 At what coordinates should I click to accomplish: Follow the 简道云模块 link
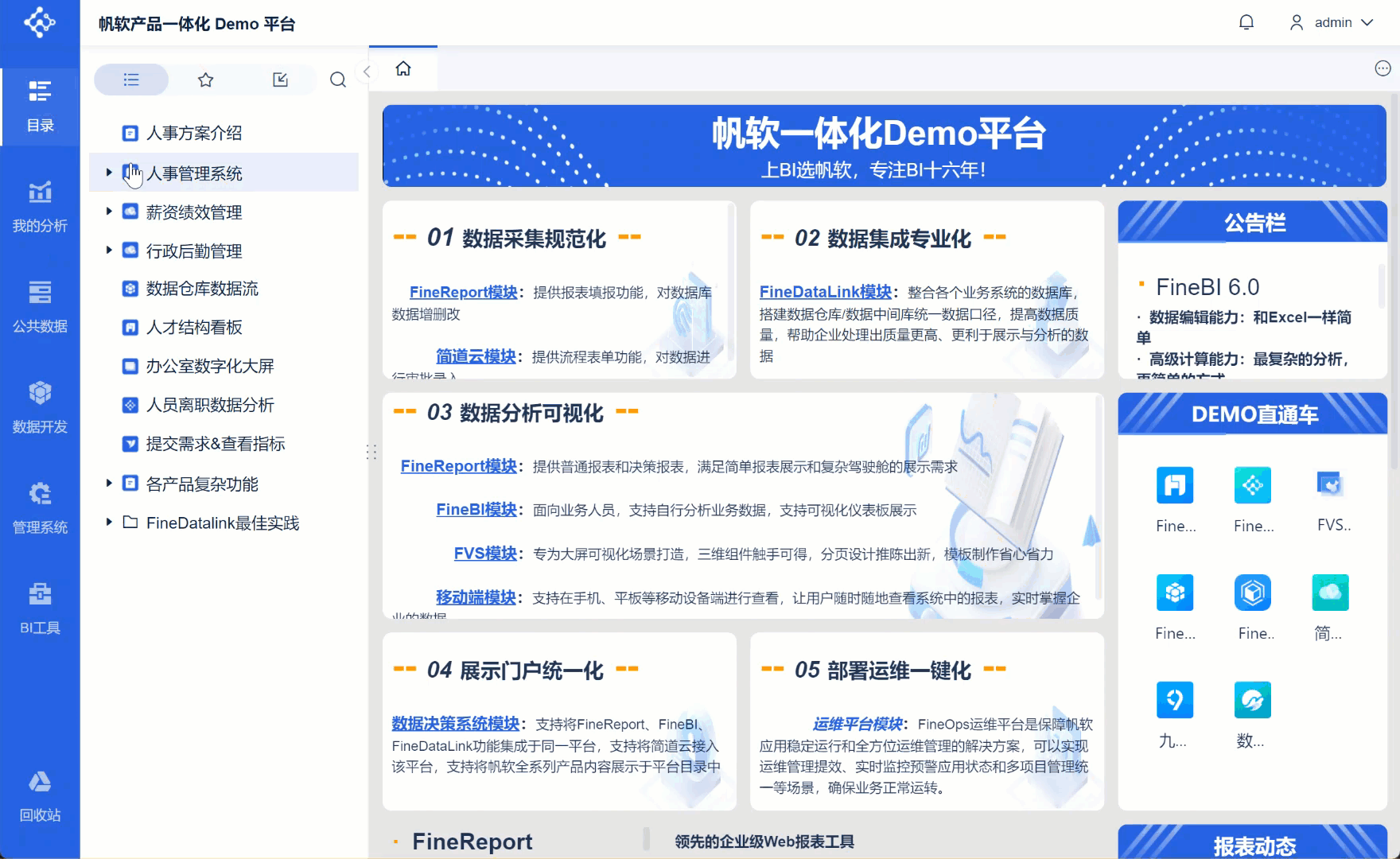(476, 356)
